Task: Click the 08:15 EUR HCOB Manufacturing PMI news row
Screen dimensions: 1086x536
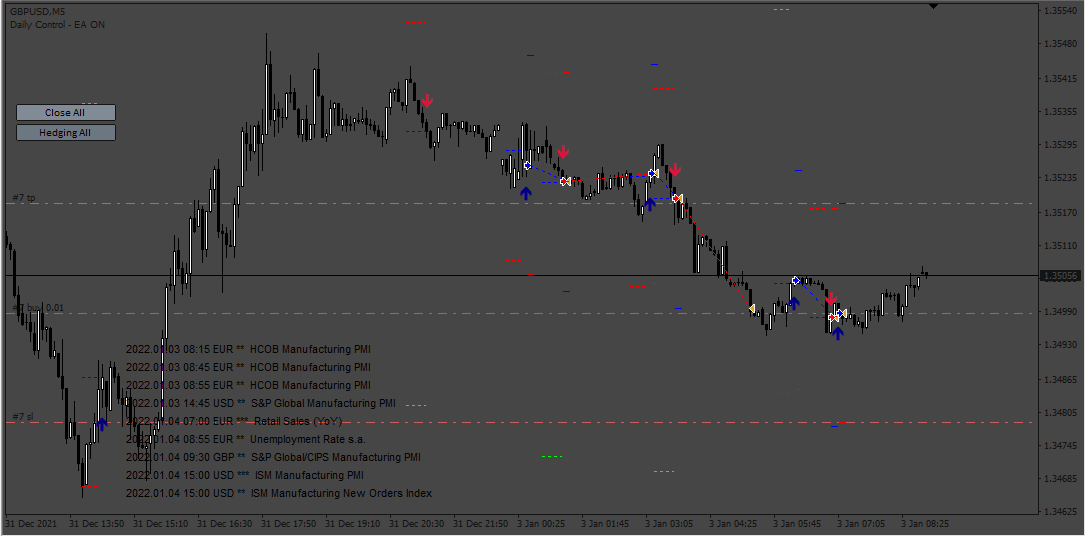Action: [x=248, y=349]
